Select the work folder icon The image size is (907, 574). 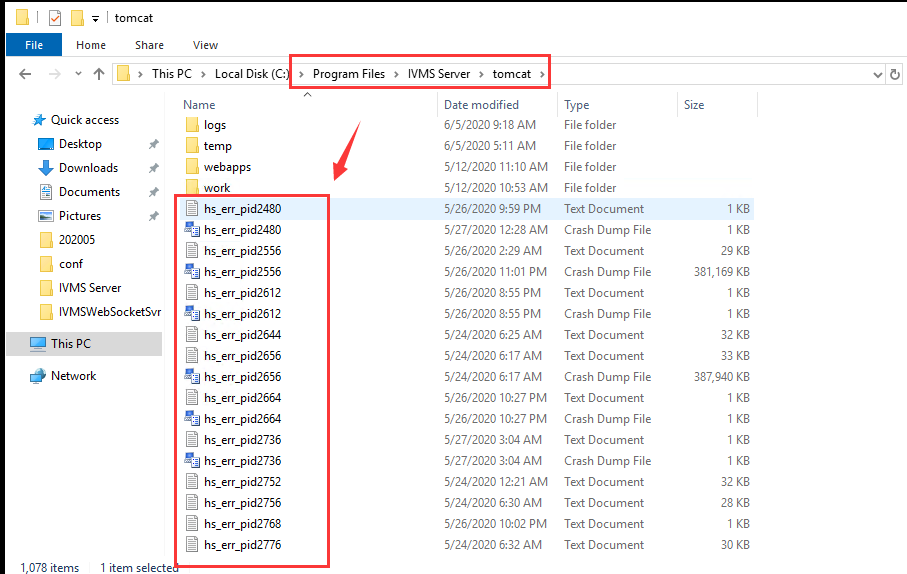pyautogui.click(x=192, y=187)
